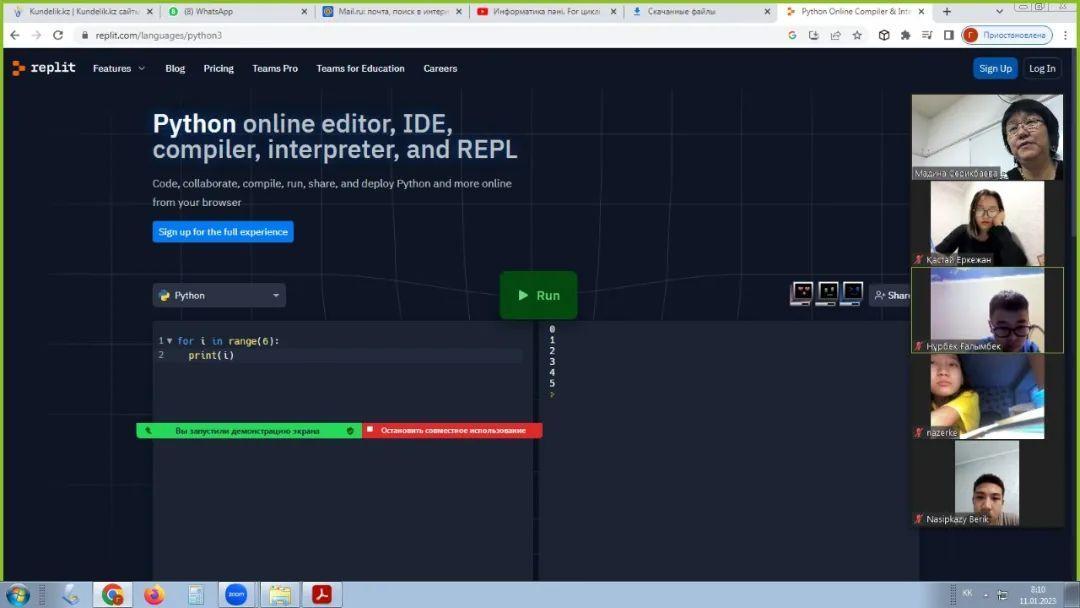Screen dimensions: 1080x608
Task: Open the Chrome three-dot menu
Action: (1066, 35)
